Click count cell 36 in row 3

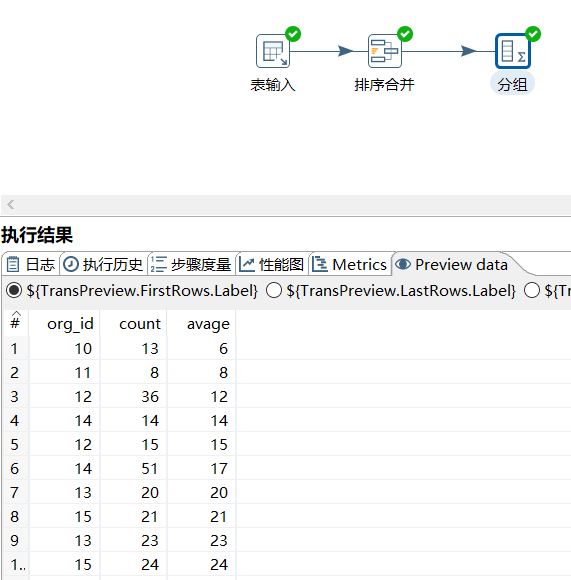point(133,397)
